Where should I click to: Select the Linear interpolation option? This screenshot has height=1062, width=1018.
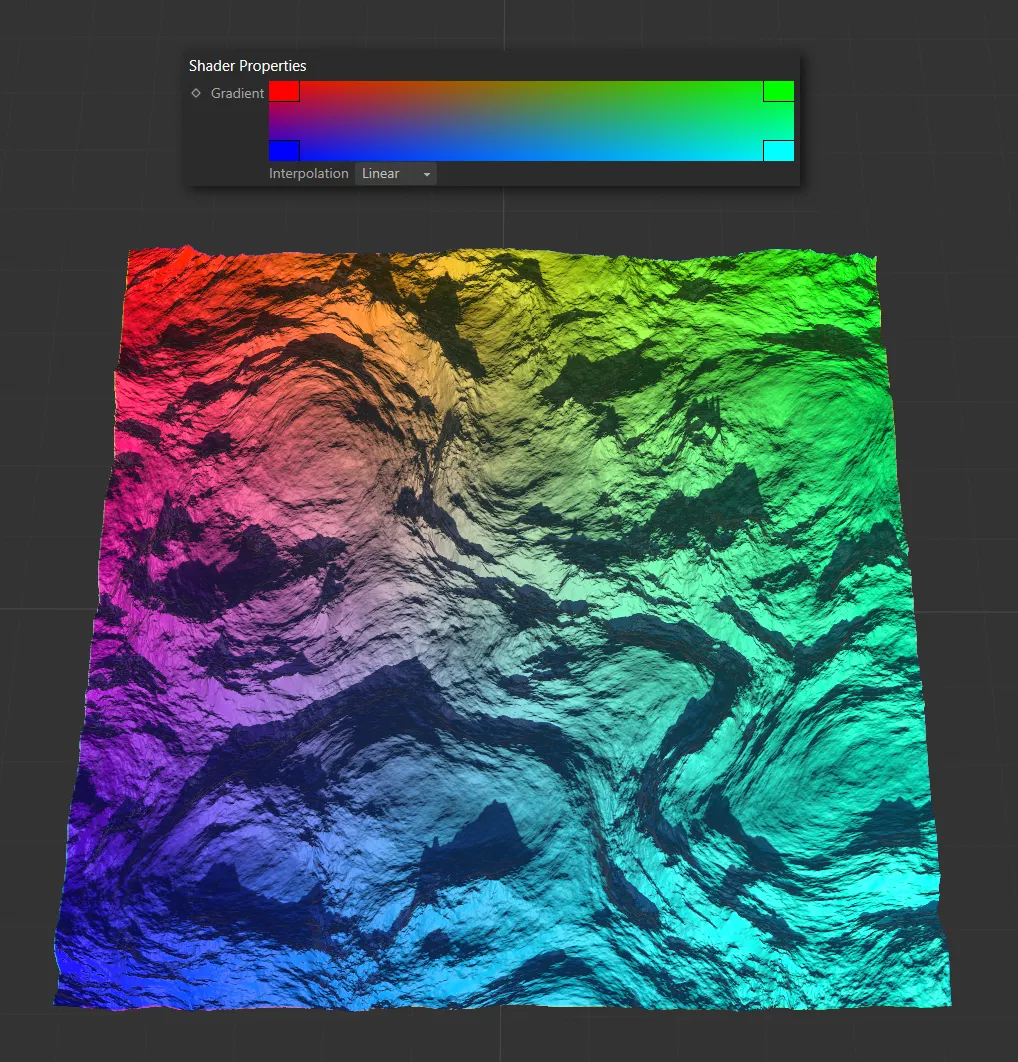click(x=380, y=173)
